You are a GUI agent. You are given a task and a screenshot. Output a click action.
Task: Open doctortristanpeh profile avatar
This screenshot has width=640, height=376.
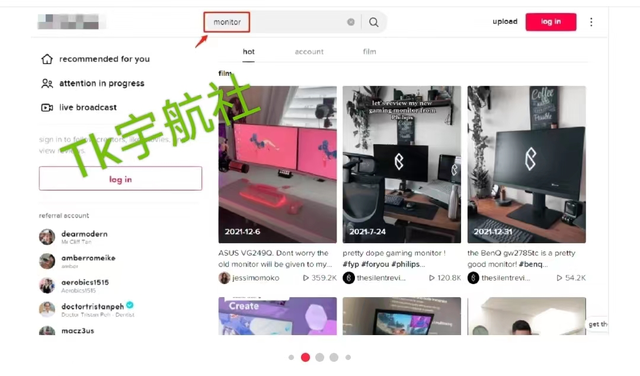tap(47, 309)
